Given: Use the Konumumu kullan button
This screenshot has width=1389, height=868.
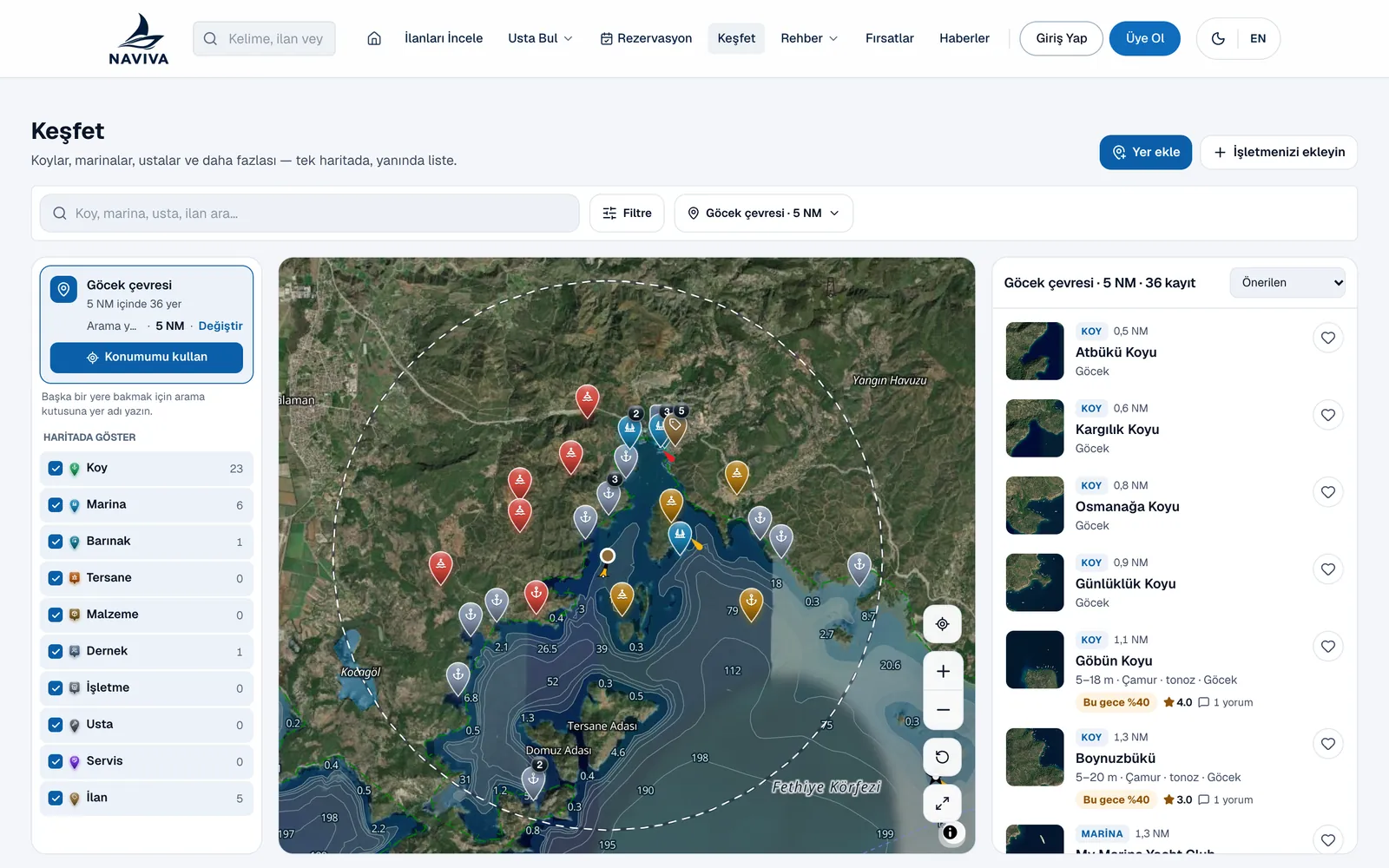Looking at the screenshot, I should coord(147,357).
